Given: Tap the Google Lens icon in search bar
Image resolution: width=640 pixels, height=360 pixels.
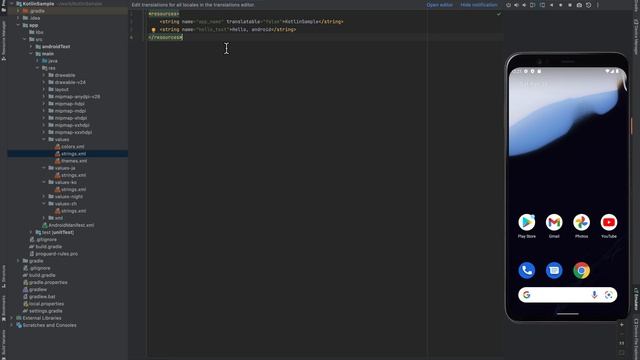Looking at the screenshot, I should [x=609, y=295].
